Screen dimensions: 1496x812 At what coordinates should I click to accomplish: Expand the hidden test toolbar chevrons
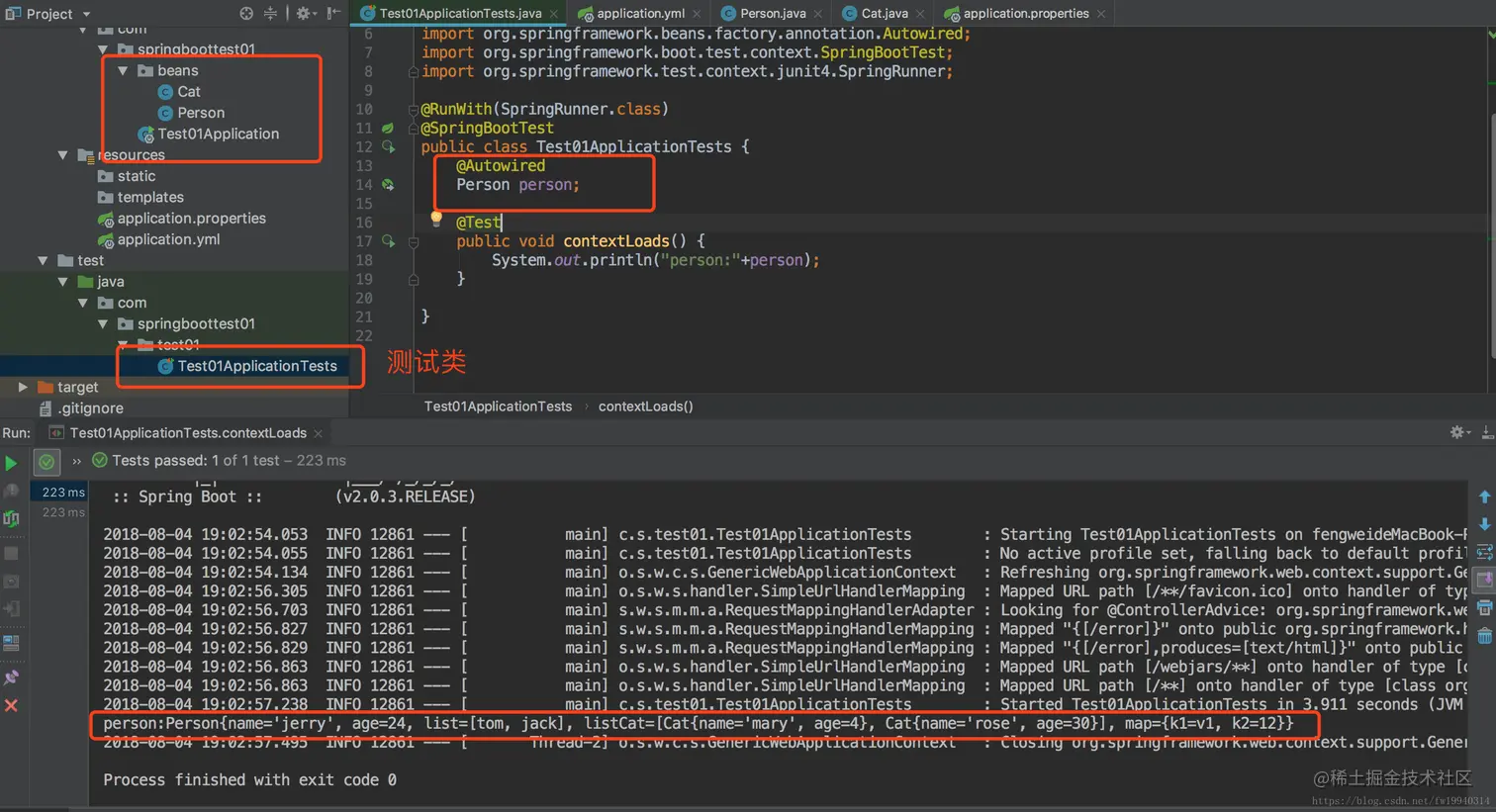coord(76,461)
